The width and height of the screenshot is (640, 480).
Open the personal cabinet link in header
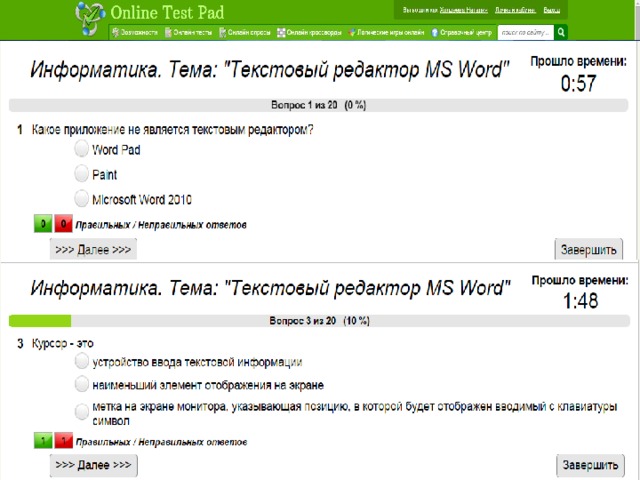tap(515, 10)
